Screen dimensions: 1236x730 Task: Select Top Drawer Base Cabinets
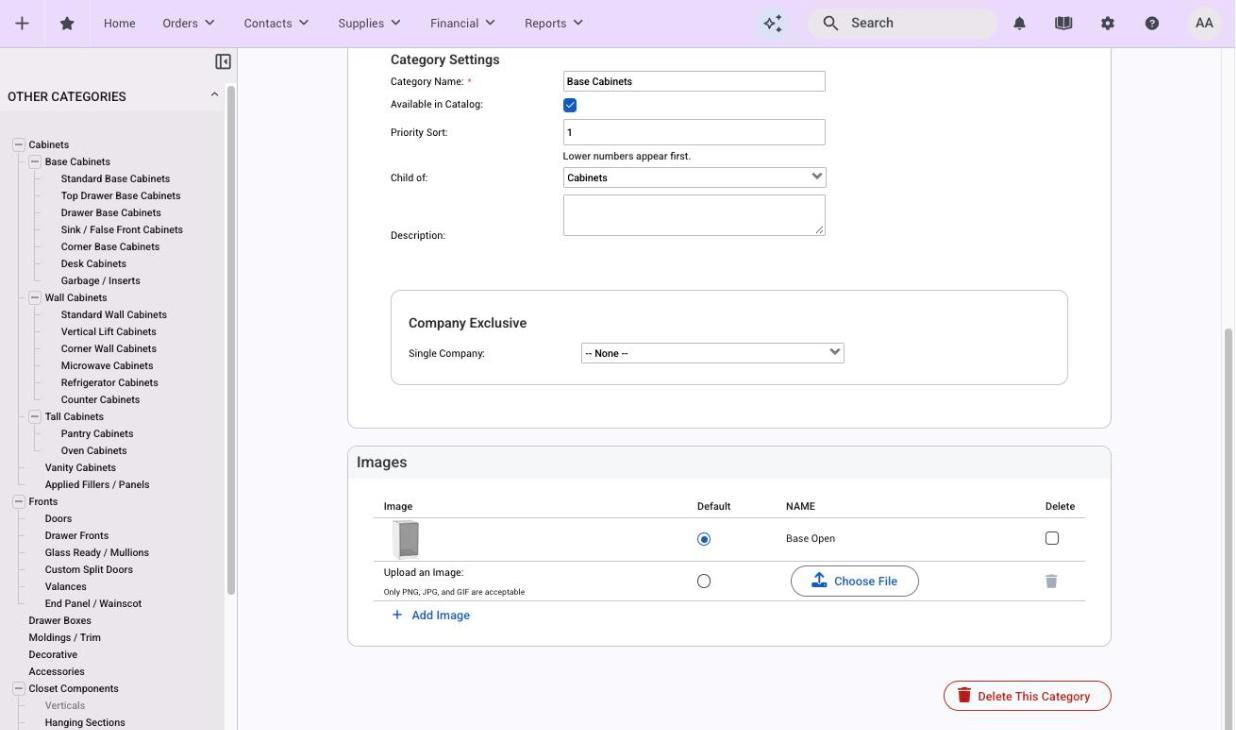pyautogui.click(x=120, y=196)
